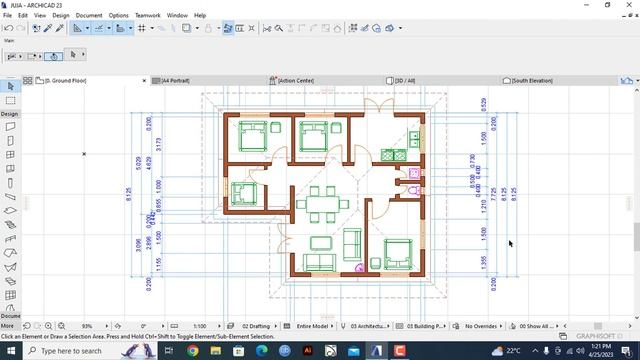Click the taskbar search box
640x360 pixels.
coord(90,351)
